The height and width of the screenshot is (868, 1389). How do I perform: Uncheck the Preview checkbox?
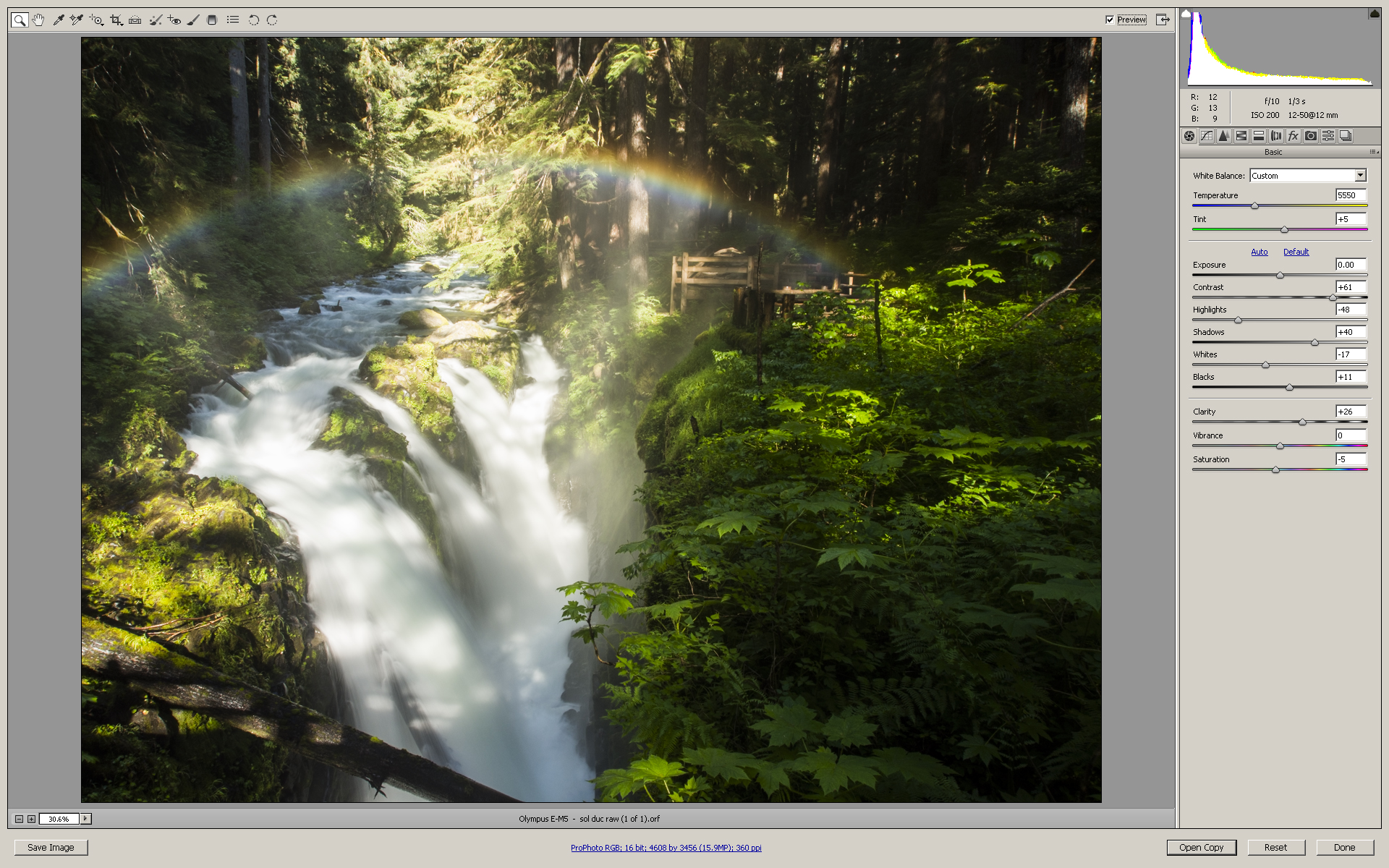(1110, 20)
